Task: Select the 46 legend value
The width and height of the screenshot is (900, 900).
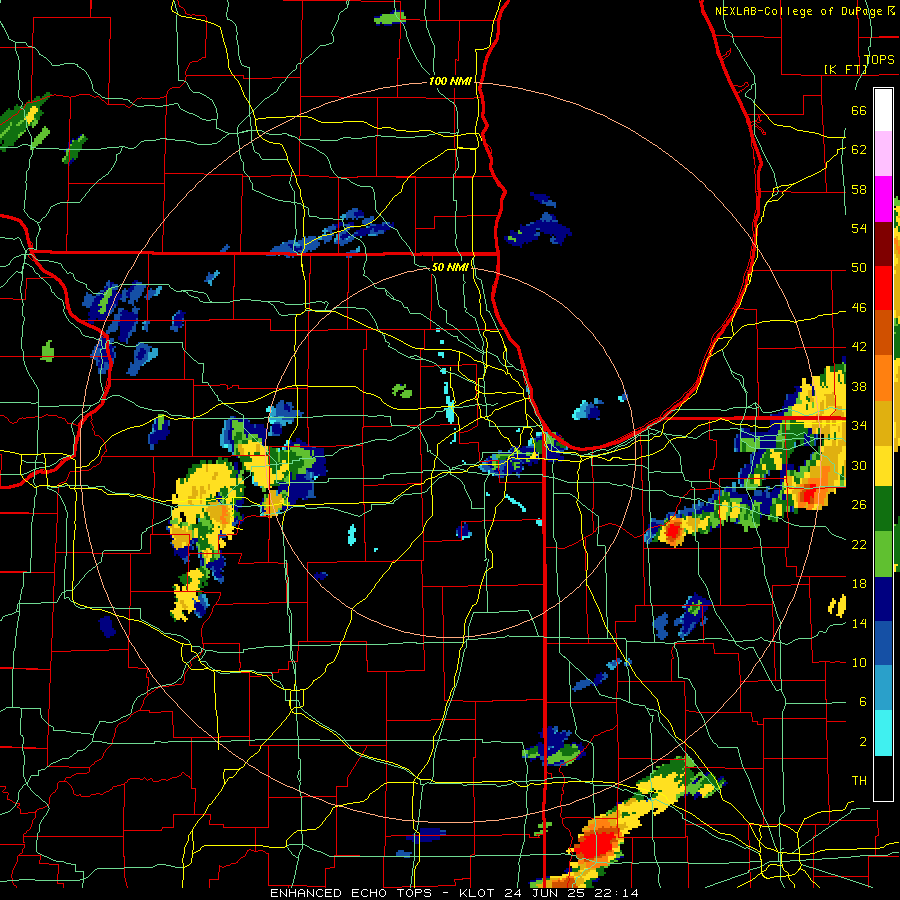Action: (859, 308)
